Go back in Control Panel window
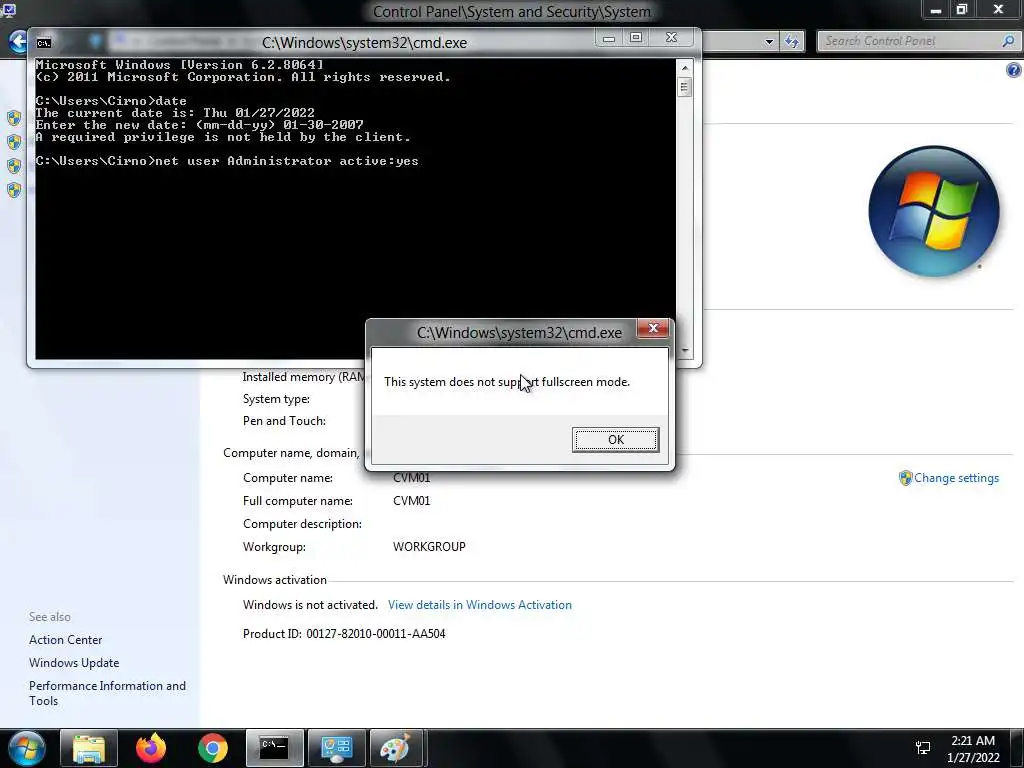 pyautogui.click(x=18, y=41)
